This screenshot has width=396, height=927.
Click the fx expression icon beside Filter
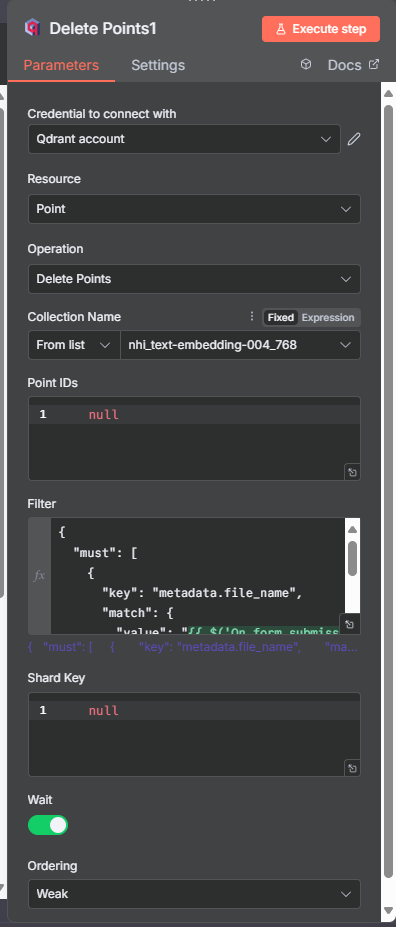click(x=39, y=575)
